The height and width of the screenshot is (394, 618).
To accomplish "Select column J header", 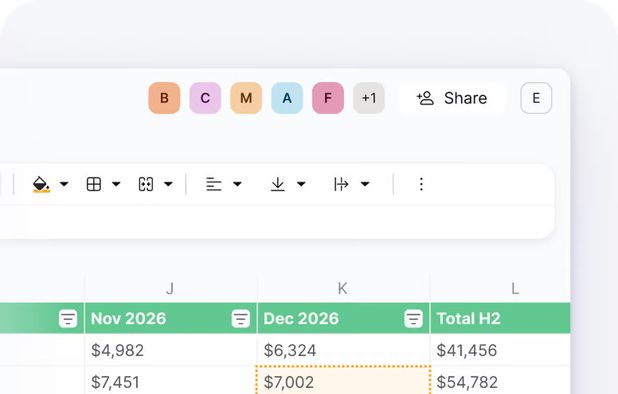I will [170, 288].
